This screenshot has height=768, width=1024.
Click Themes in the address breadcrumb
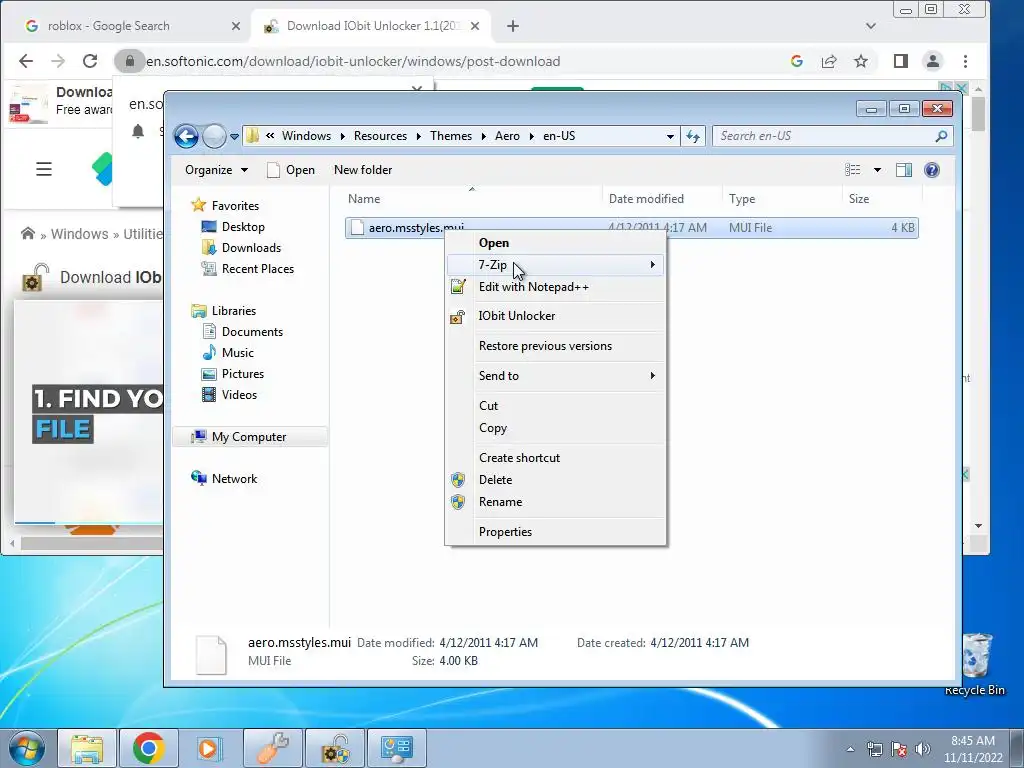(451, 136)
